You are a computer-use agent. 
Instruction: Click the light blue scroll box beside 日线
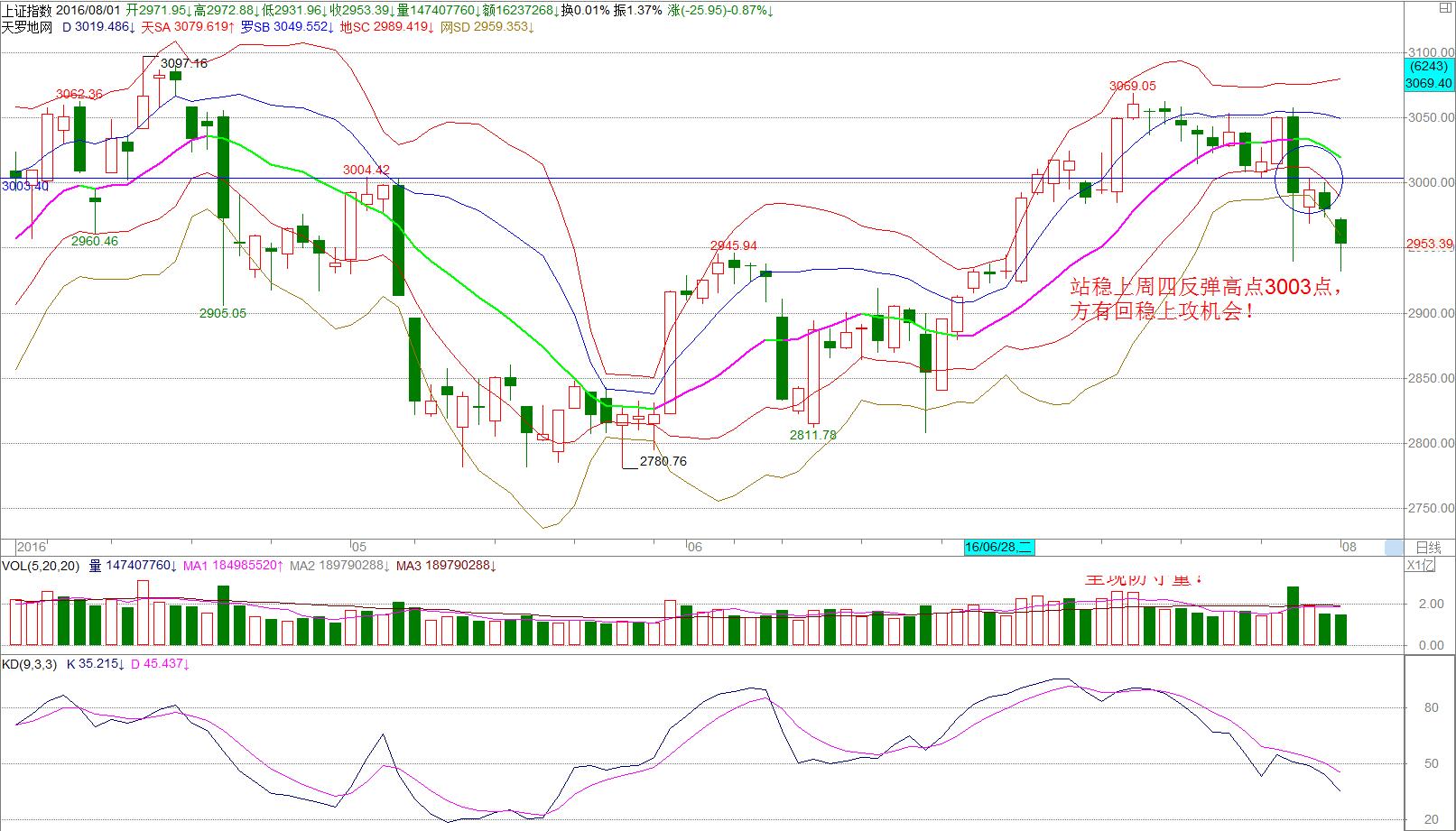coord(1395,547)
